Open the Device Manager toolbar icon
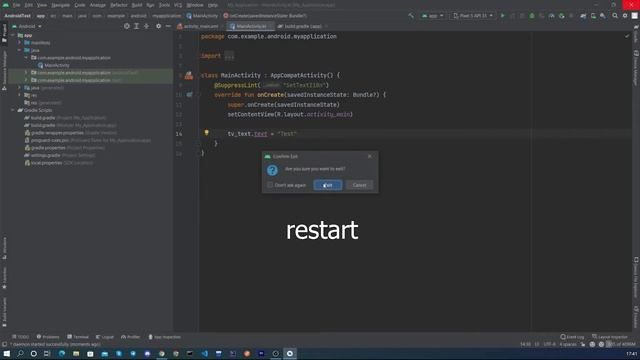Image resolution: width=640 pixels, height=360 pixels. (593, 16)
